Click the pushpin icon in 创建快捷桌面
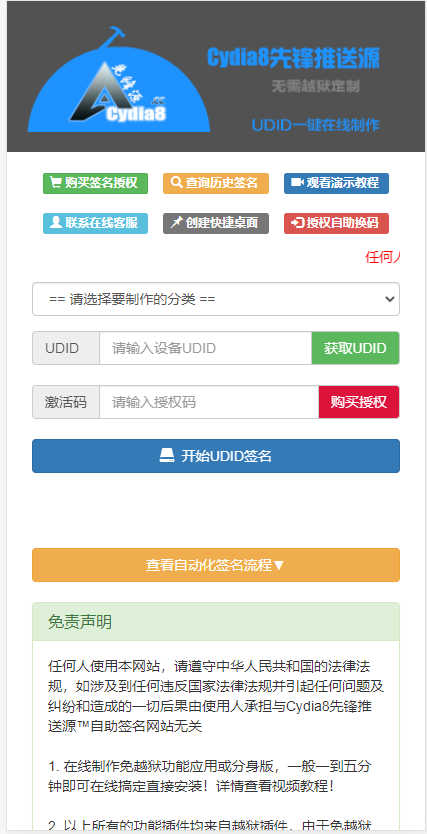 pyautogui.click(x=177, y=223)
